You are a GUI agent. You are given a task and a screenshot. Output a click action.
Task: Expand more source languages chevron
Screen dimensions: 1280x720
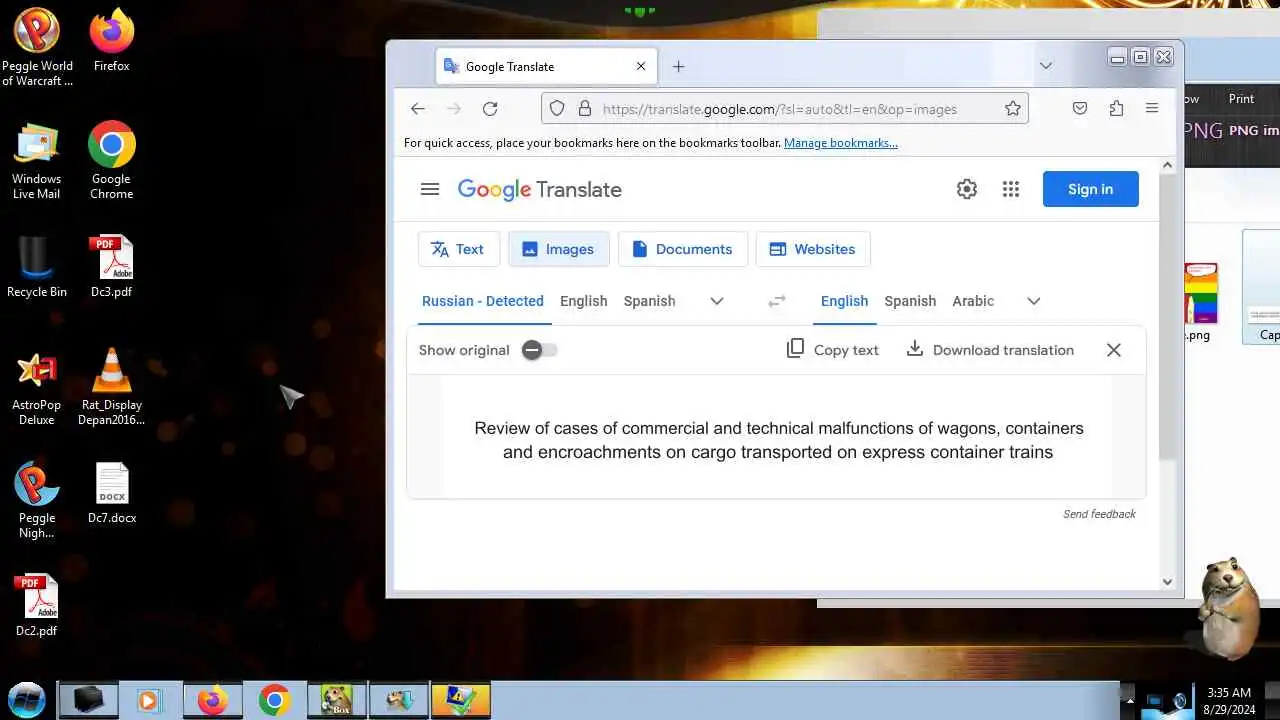(716, 301)
